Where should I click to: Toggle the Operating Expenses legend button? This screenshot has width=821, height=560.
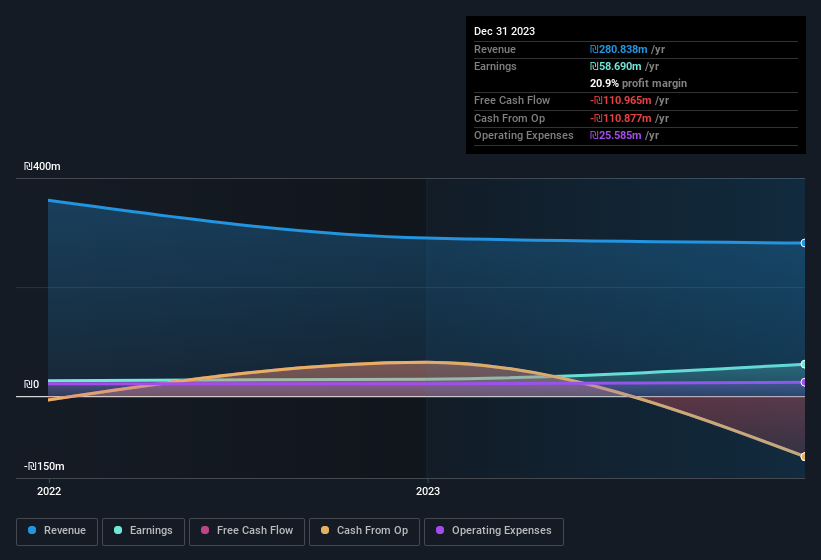[494, 531]
